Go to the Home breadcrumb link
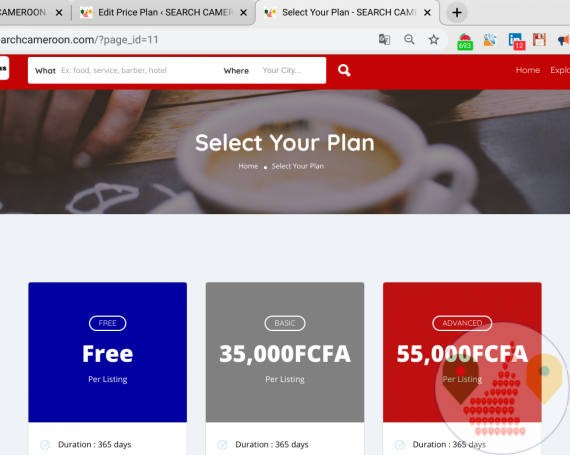The height and width of the screenshot is (455, 570). (x=248, y=166)
